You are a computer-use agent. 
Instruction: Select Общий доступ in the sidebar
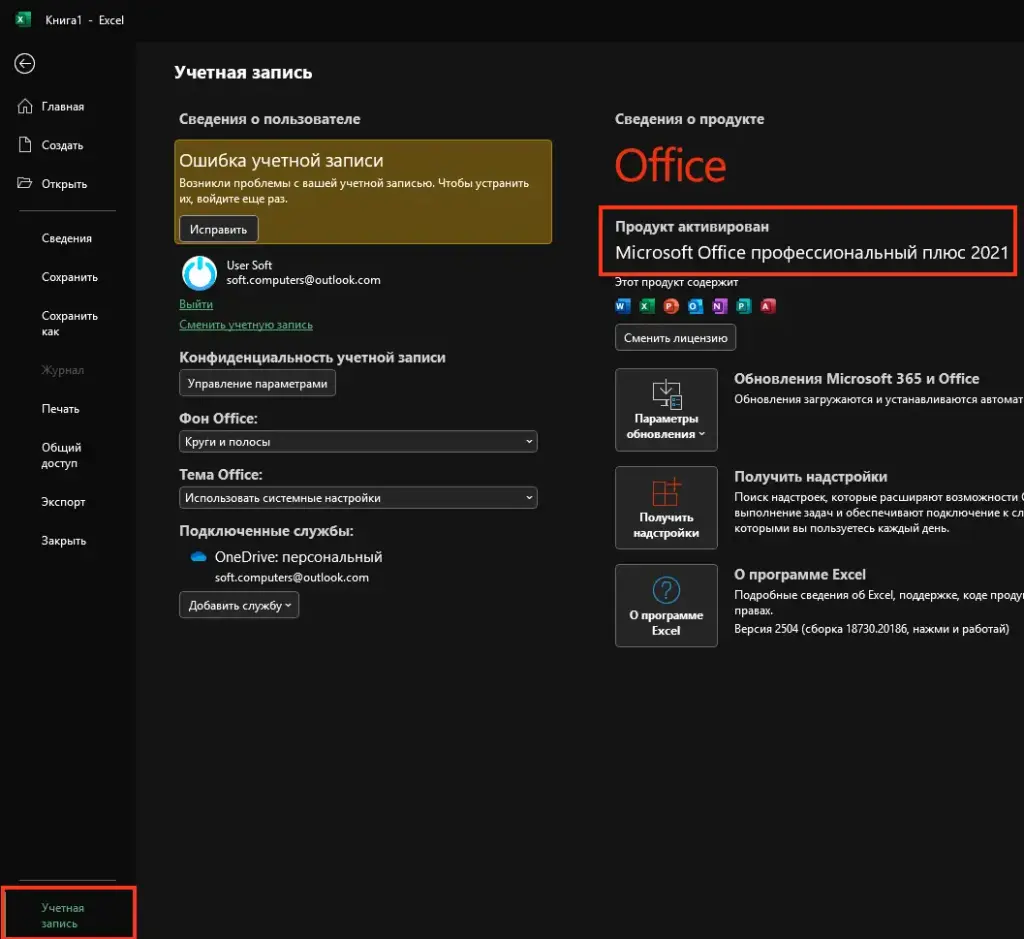click(61, 455)
